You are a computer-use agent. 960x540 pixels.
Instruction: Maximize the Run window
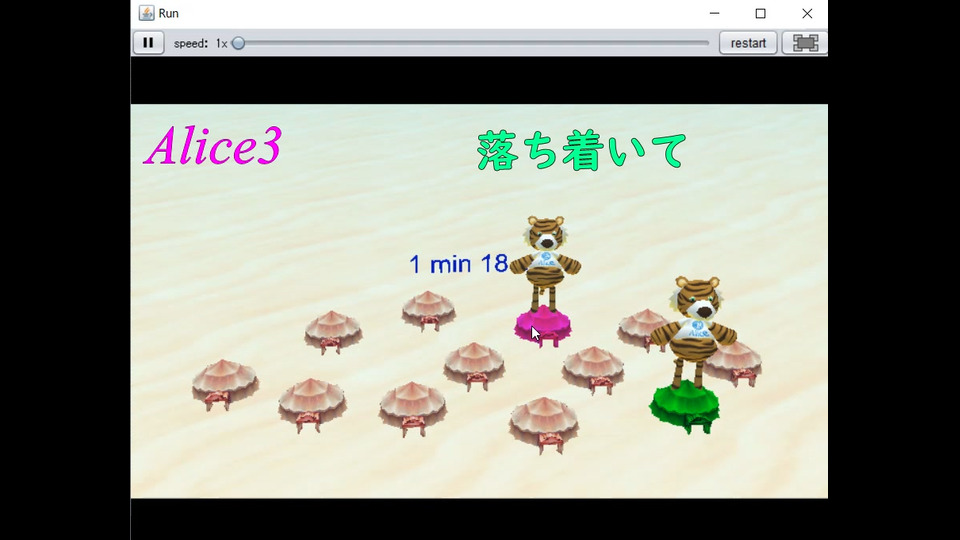click(x=760, y=13)
